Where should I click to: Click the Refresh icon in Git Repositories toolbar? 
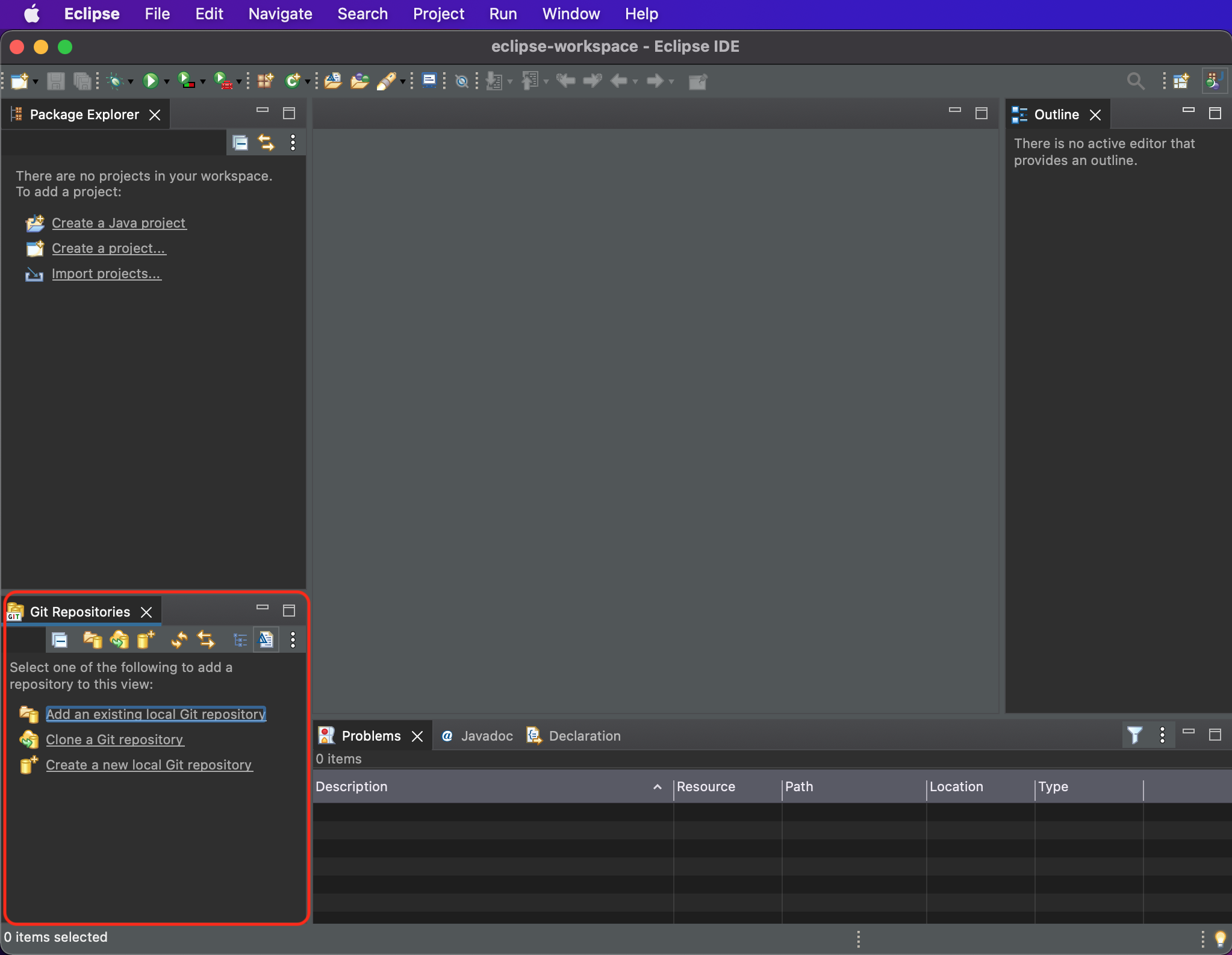click(179, 639)
